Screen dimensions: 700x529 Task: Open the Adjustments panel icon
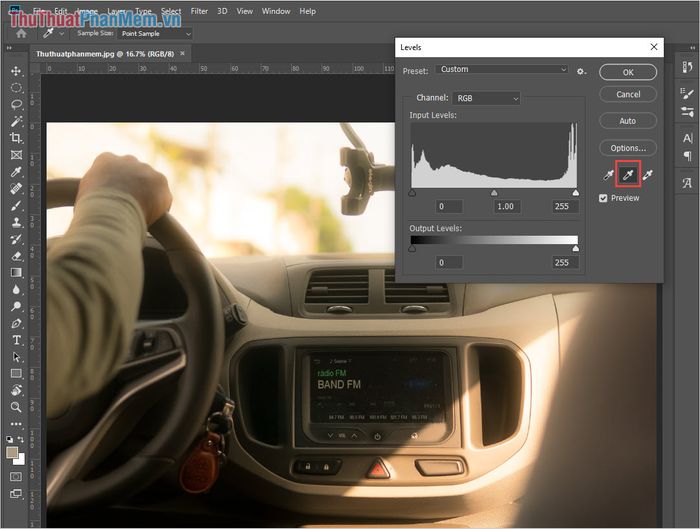[x=688, y=112]
